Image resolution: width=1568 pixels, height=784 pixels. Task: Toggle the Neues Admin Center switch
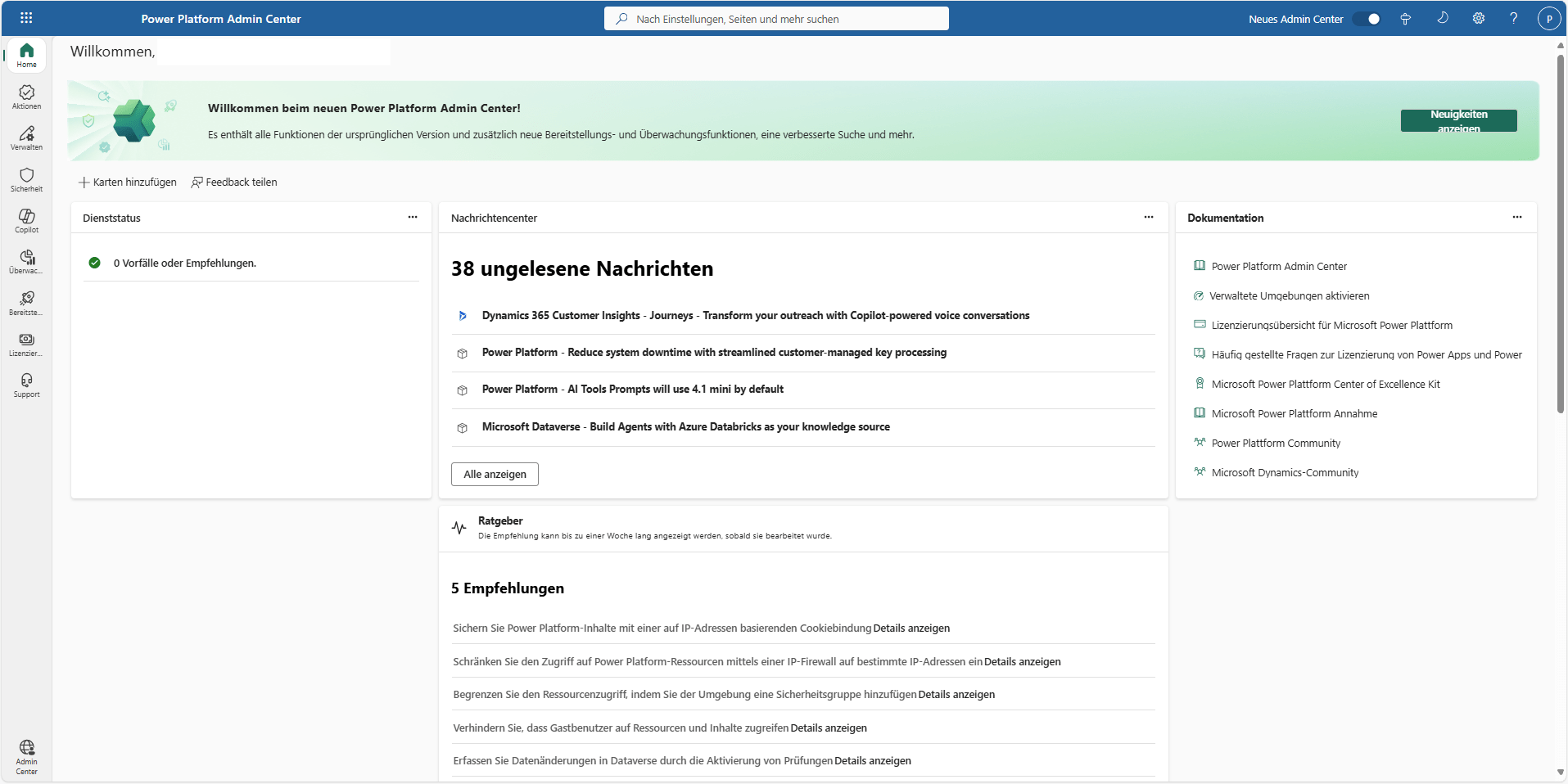pyautogui.click(x=1367, y=19)
